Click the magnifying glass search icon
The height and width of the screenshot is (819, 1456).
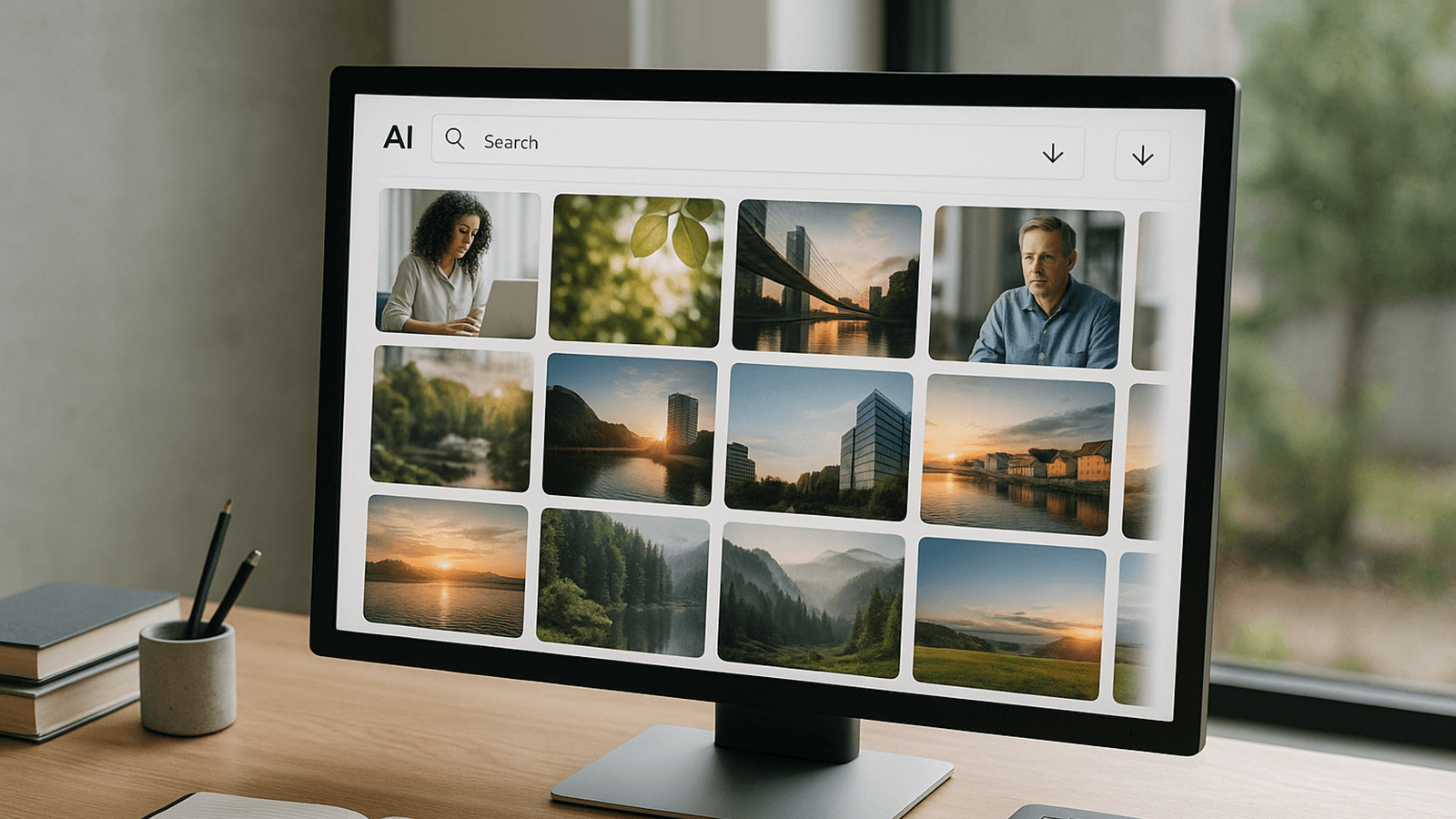(455, 138)
